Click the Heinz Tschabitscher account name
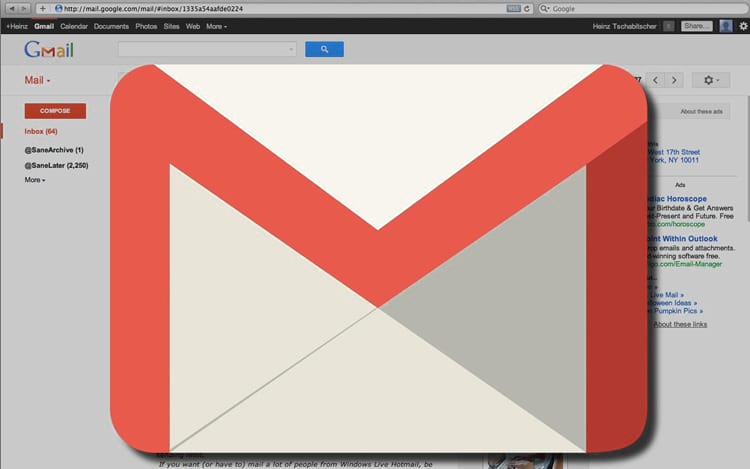 [624, 26]
